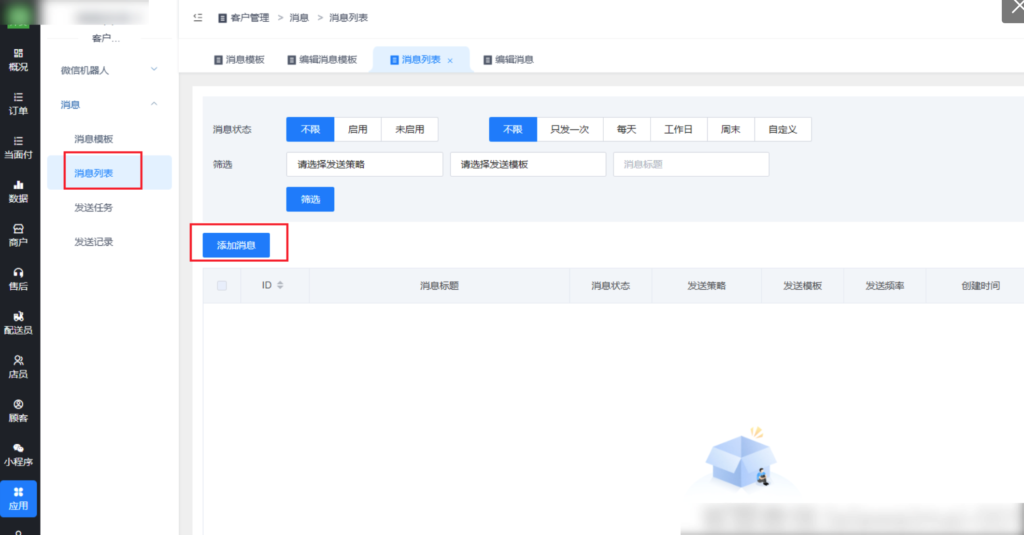The height and width of the screenshot is (535, 1024).
Task: Click the 发送策略 column header
Action: pyautogui.click(x=706, y=285)
